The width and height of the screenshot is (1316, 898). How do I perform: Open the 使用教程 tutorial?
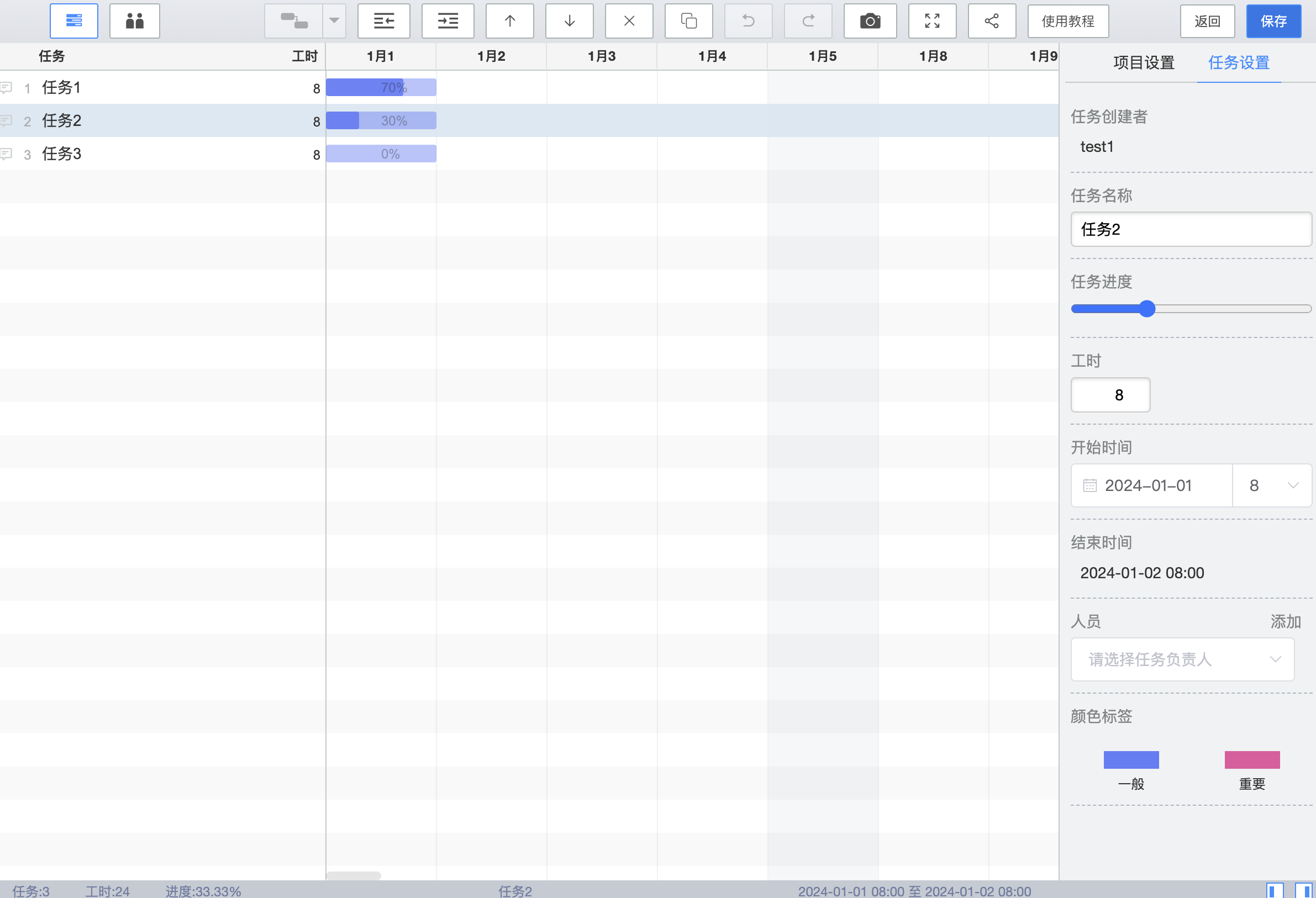[1067, 21]
